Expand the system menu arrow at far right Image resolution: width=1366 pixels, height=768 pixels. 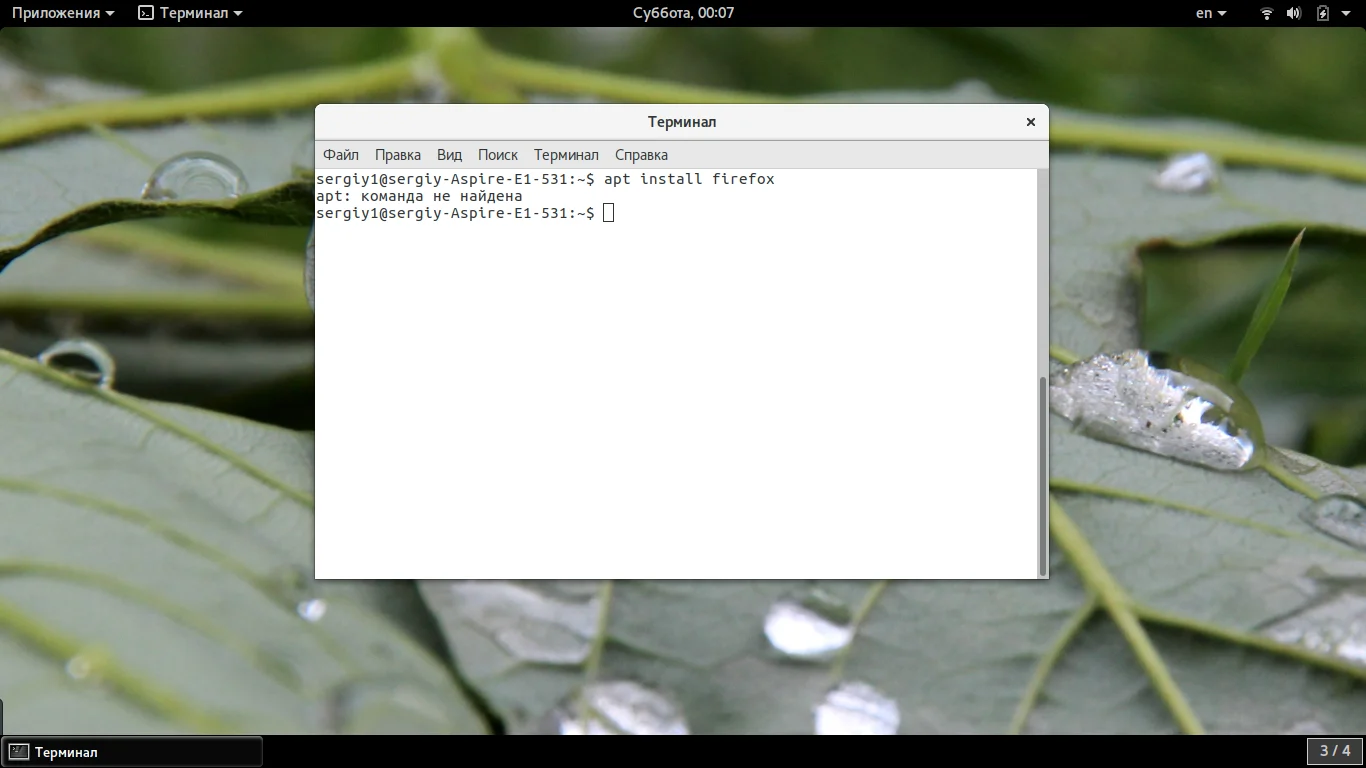[x=1347, y=13]
